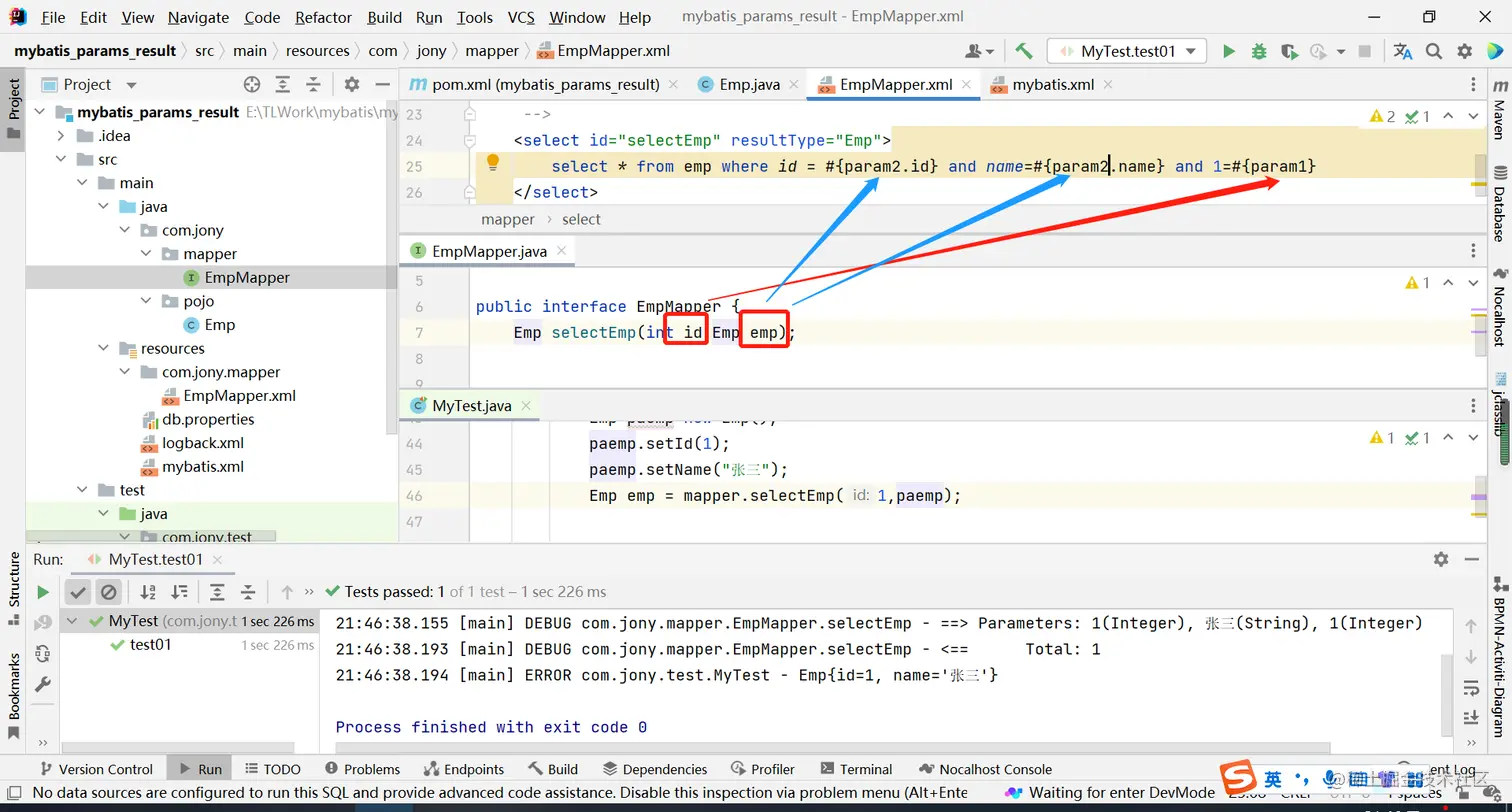1512x812 pixels.
Task: Select logback.xml in project tree
Action: click(x=203, y=443)
